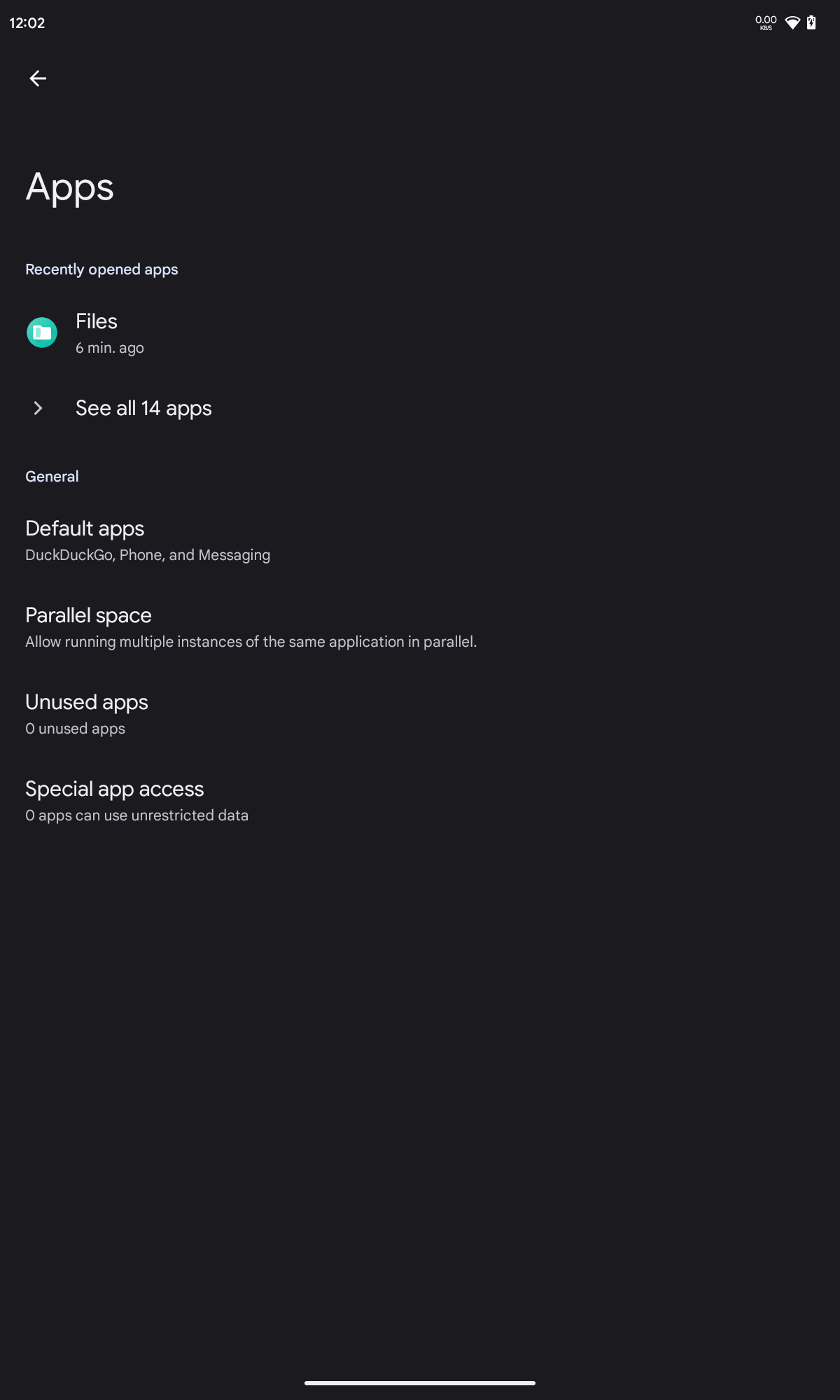The height and width of the screenshot is (1400, 840).
Task: Tap the '0 unused apps' summary
Action: (76, 729)
